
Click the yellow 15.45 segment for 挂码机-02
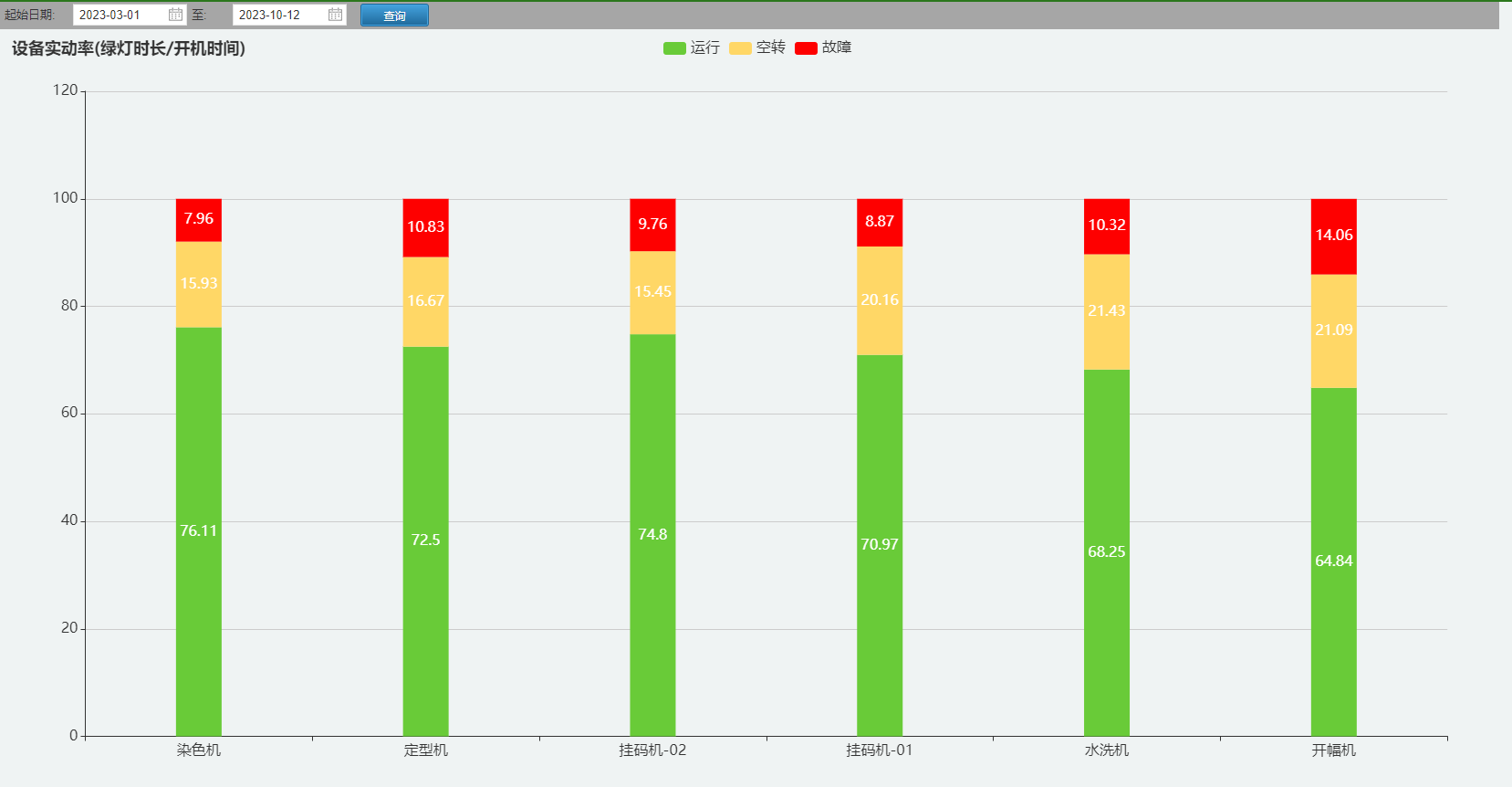(652, 293)
